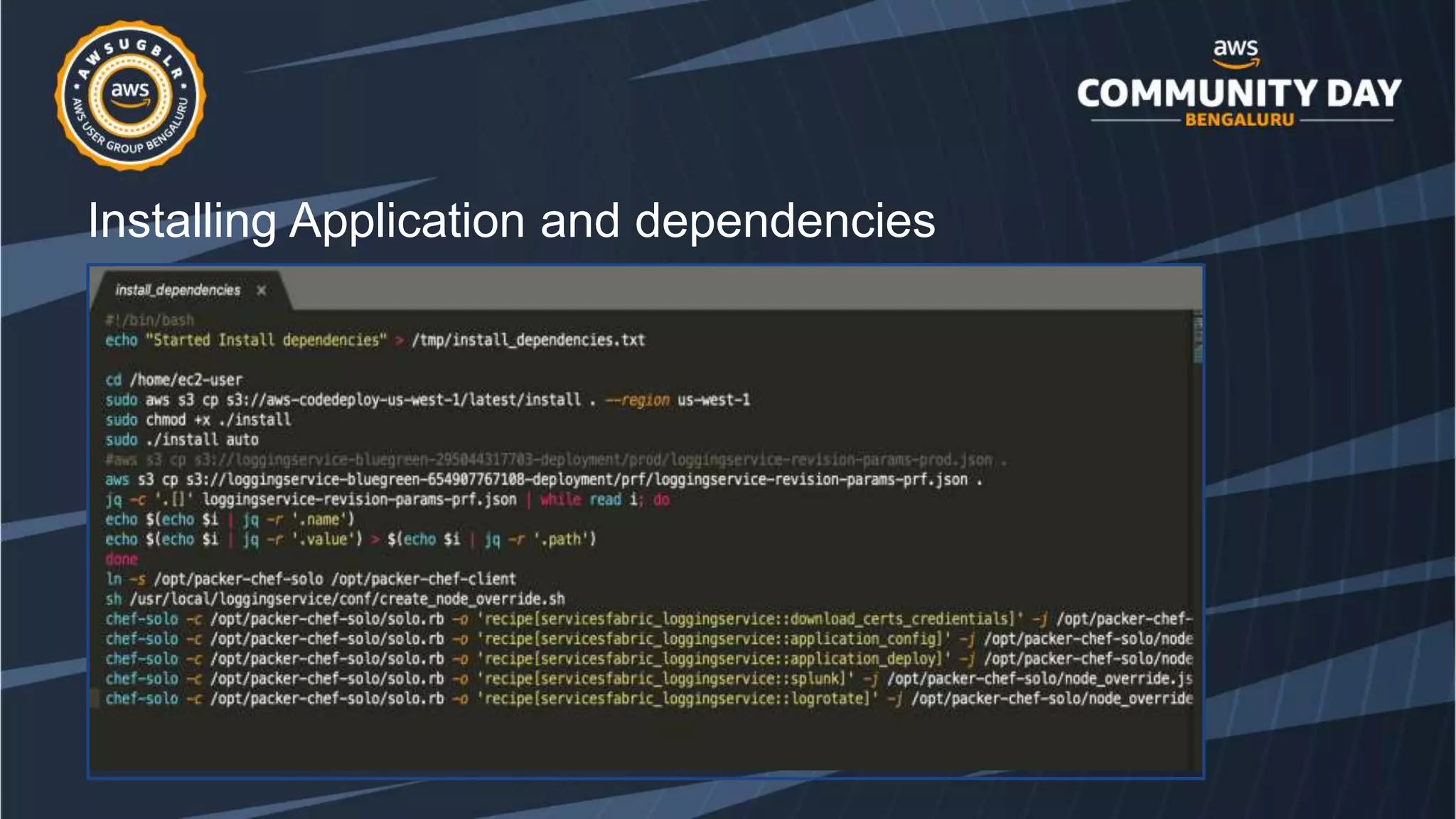
Task: Click the aws-codedeploy-us-west-1 s3 cp line
Action: tap(427, 400)
